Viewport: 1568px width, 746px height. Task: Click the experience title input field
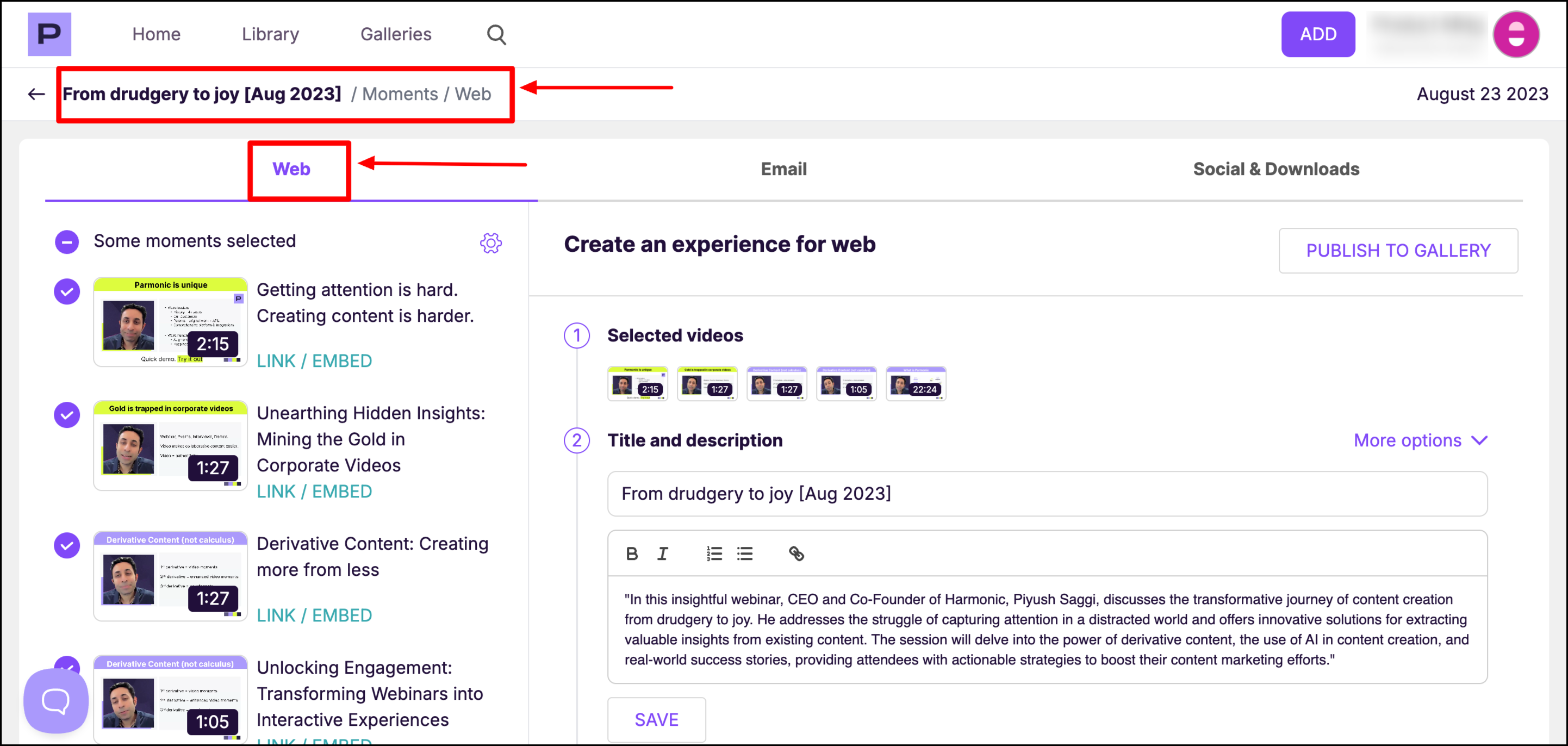(x=1047, y=493)
